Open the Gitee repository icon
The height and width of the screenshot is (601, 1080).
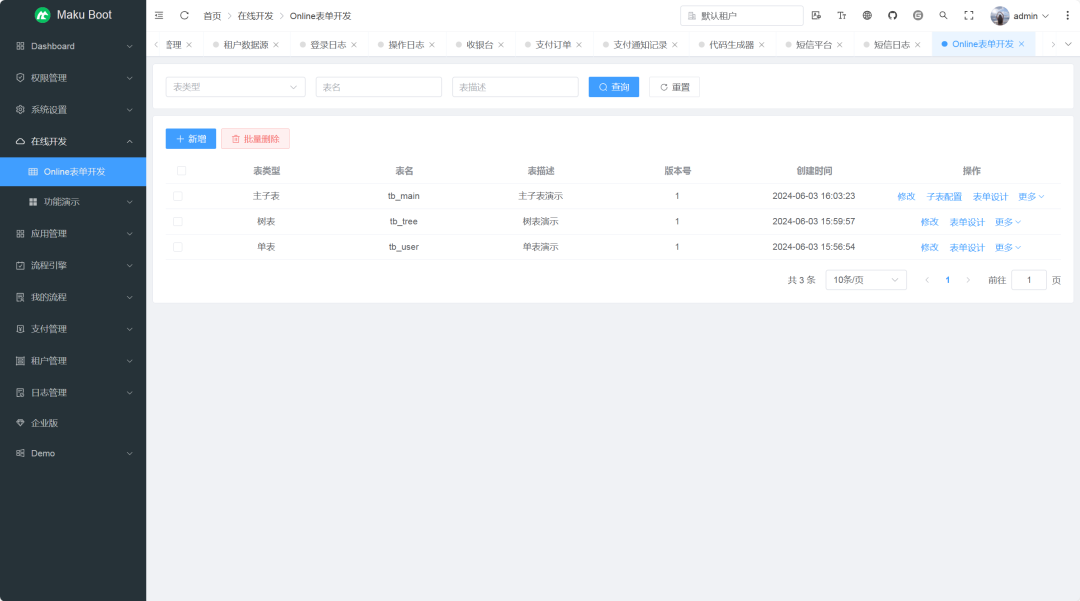pos(916,15)
